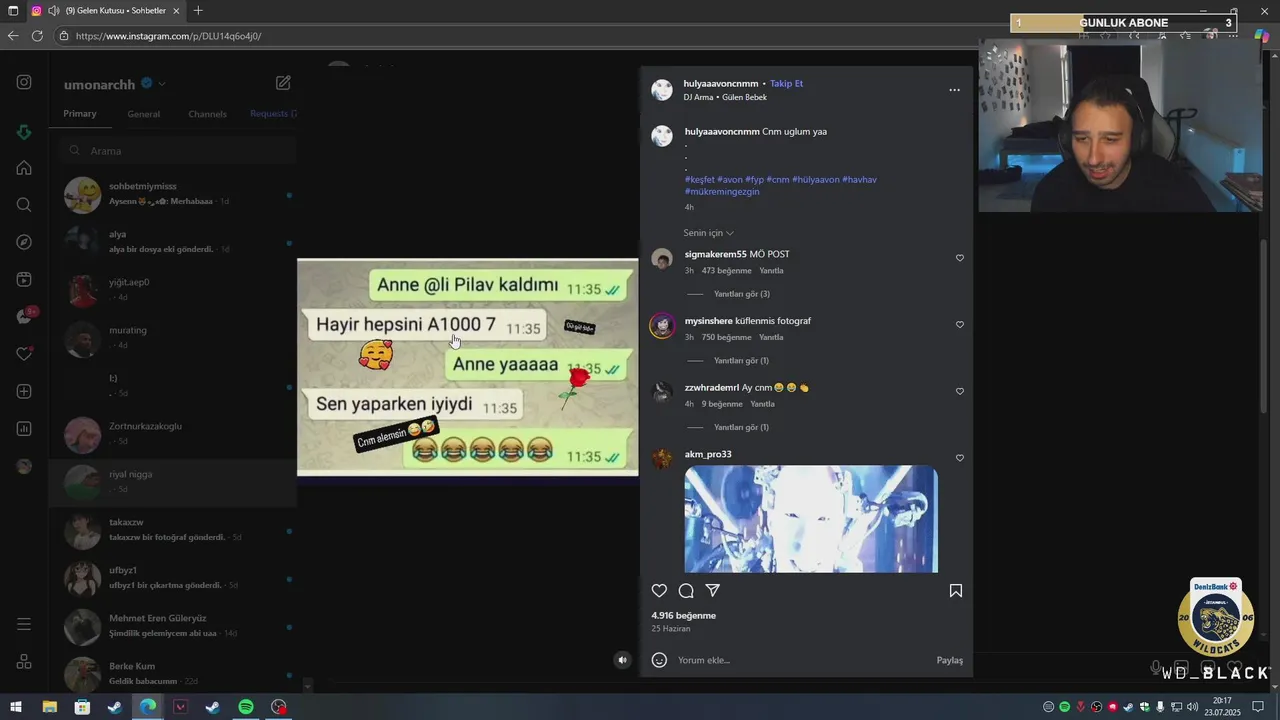Open Berke Kum conversation

click(172, 672)
